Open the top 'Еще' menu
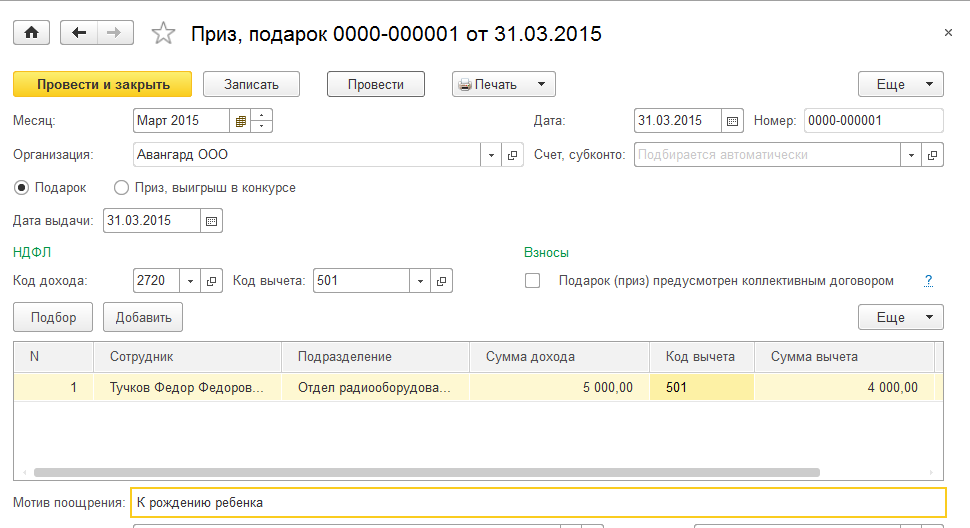The height and width of the screenshot is (528, 970). pos(901,84)
